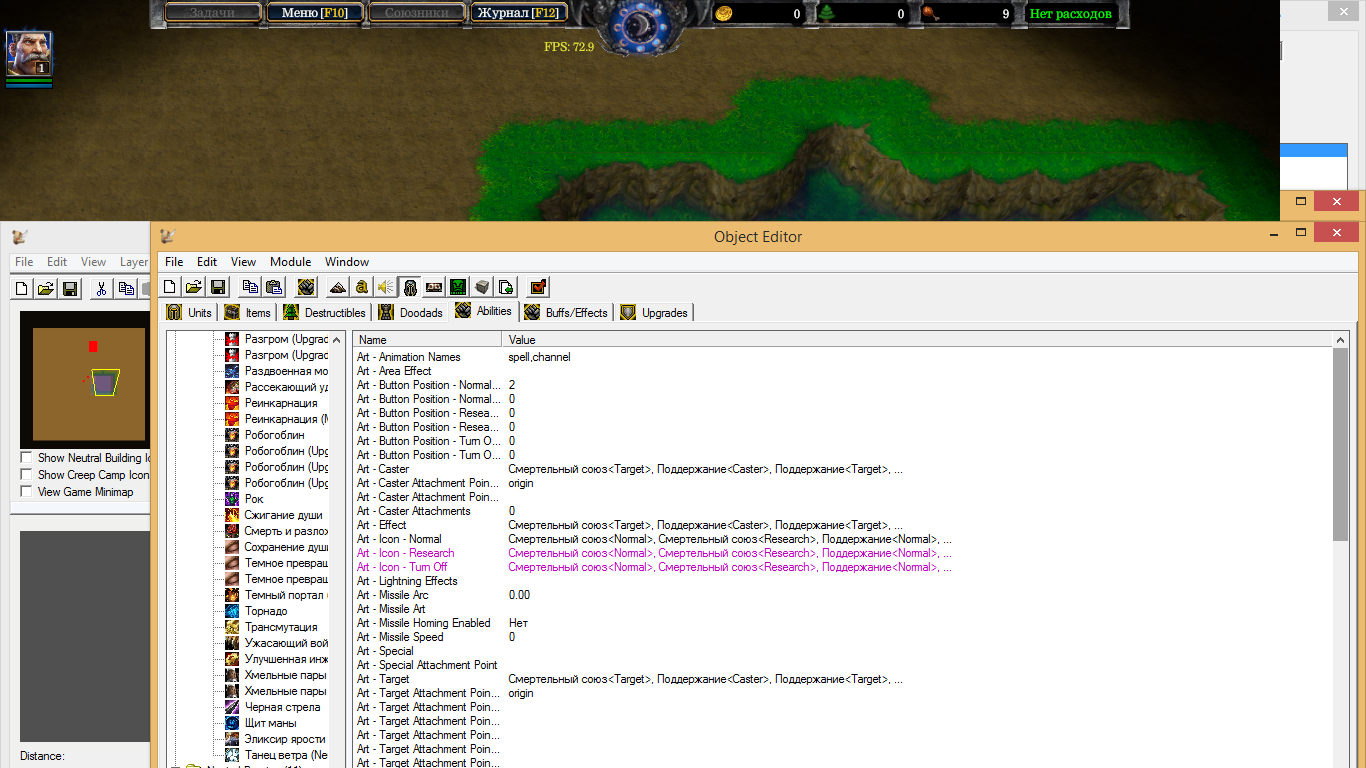Click the Задачи game button
The height and width of the screenshot is (768, 1366).
(212, 13)
